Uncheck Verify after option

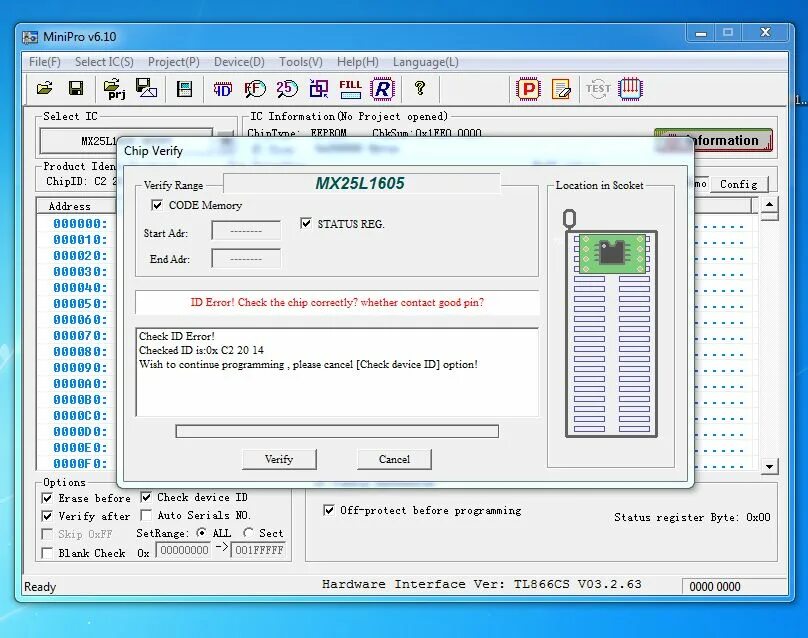point(47,516)
